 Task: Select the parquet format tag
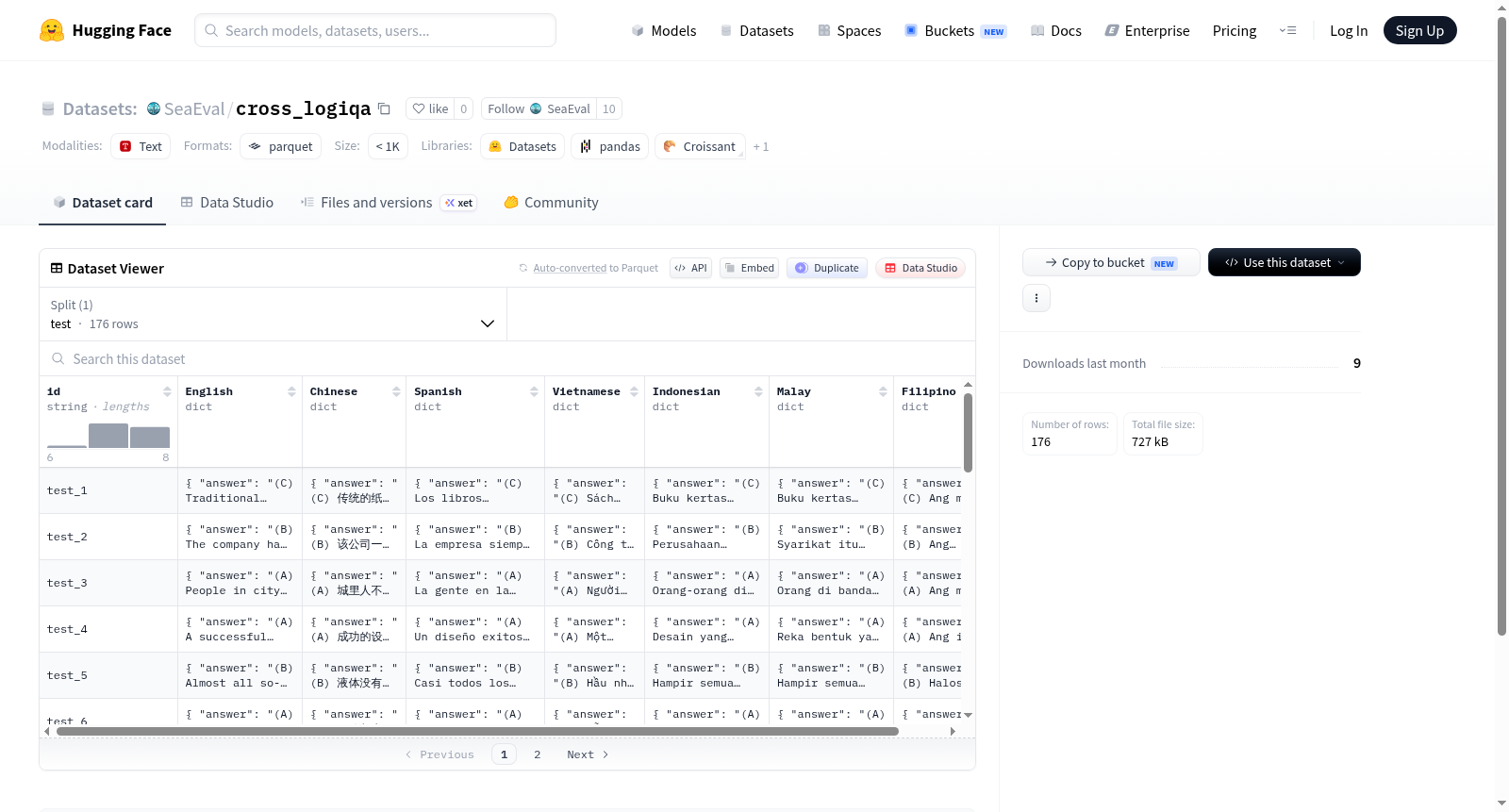(x=281, y=146)
